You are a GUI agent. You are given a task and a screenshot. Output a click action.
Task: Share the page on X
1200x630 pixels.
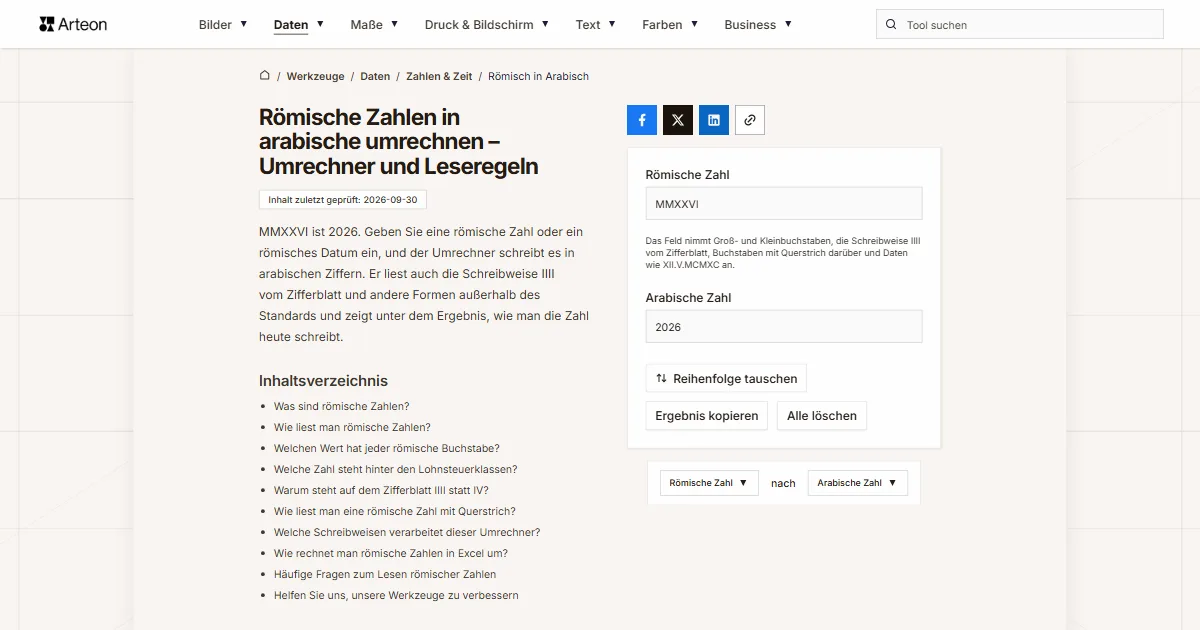[x=678, y=120]
